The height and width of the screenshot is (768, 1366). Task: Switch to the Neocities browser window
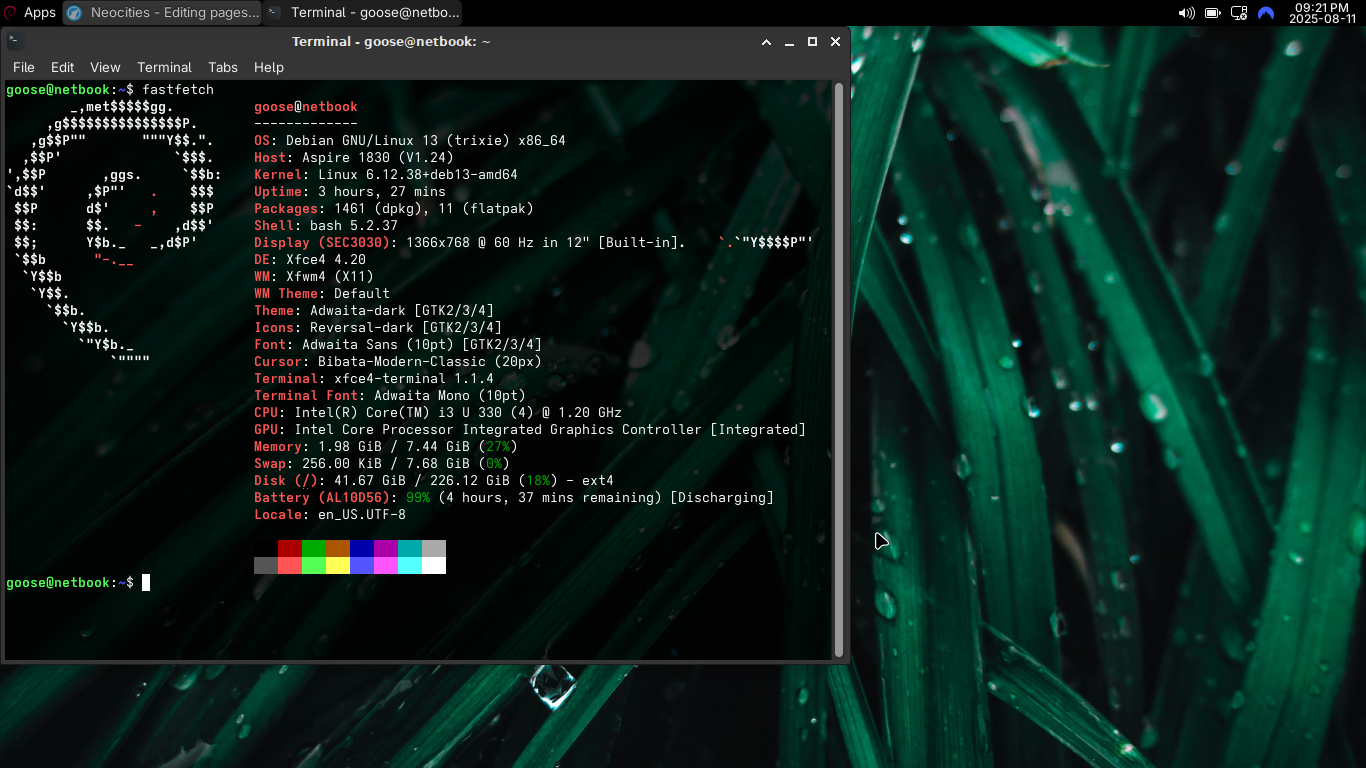point(162,12)
